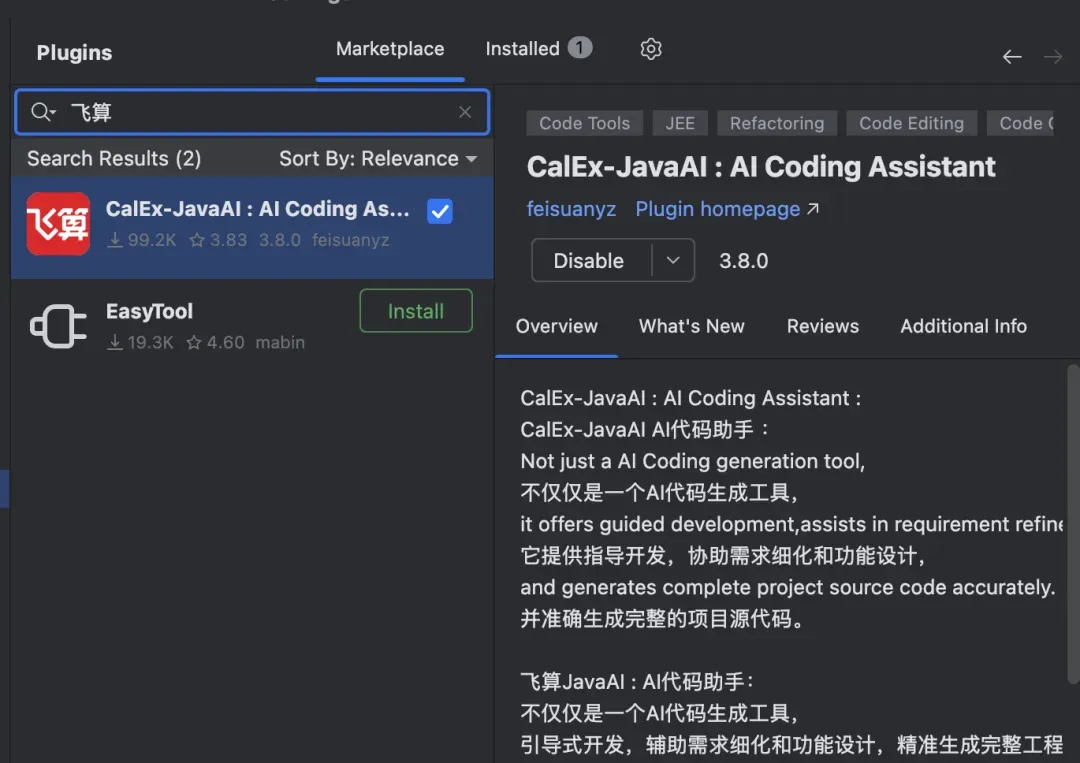Click the Plugins heading
This screenshot has width=1080, height=763.
pos(74,52)
